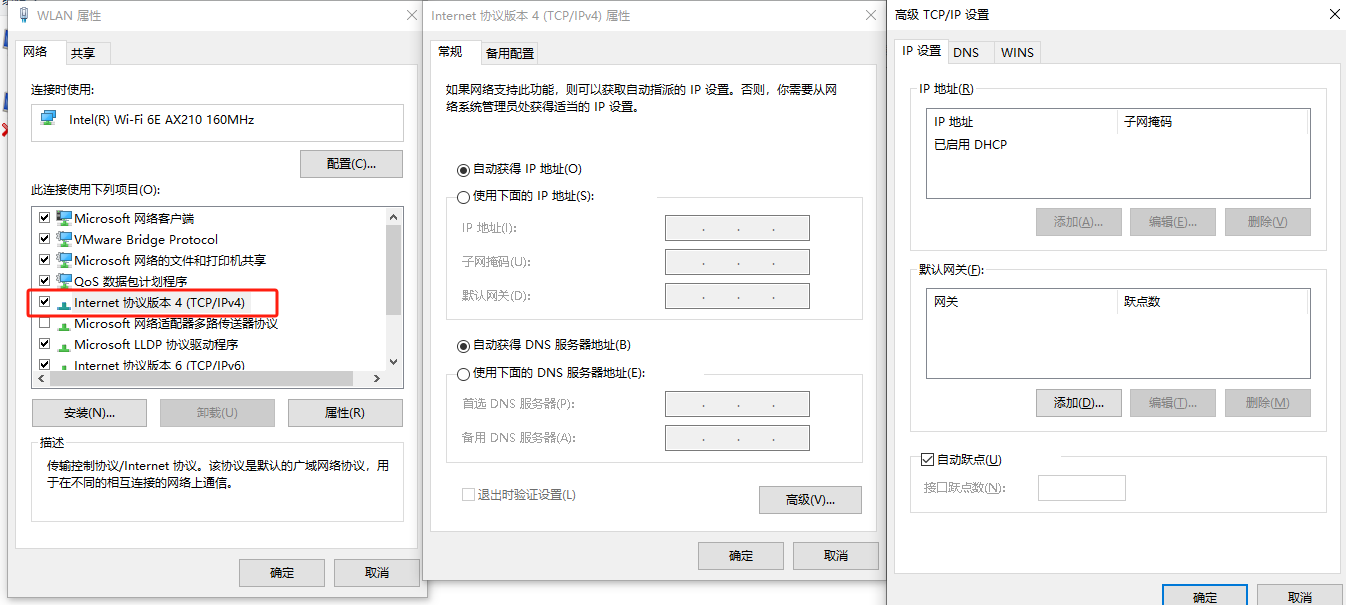Close the WLAN 属性 window
This screenshot has width=1346, height=605.
tap(412, 15)
